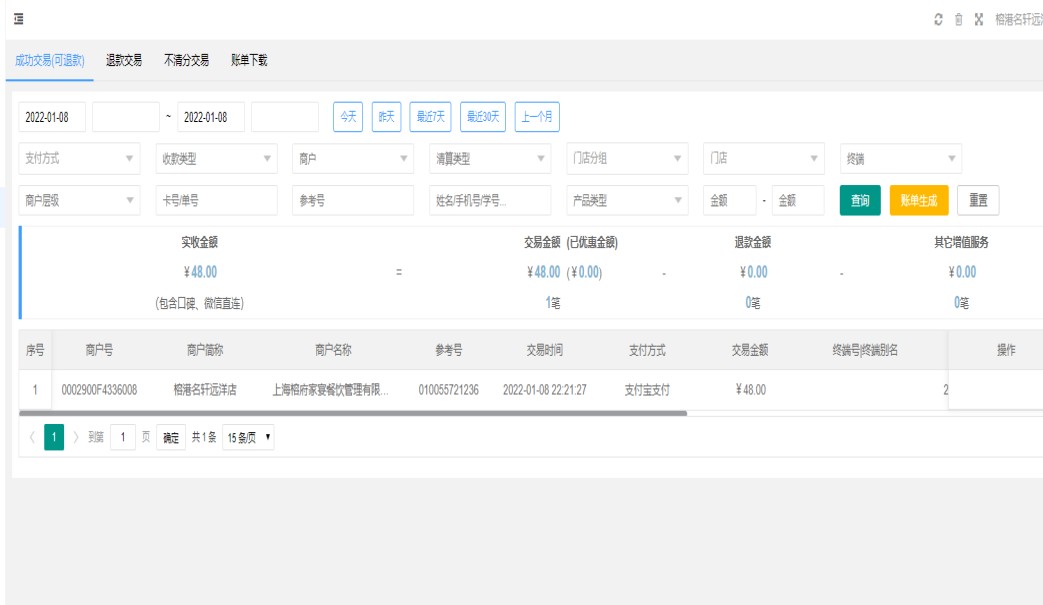
Task: Click the green 查询 button
Action: [860, 200]
